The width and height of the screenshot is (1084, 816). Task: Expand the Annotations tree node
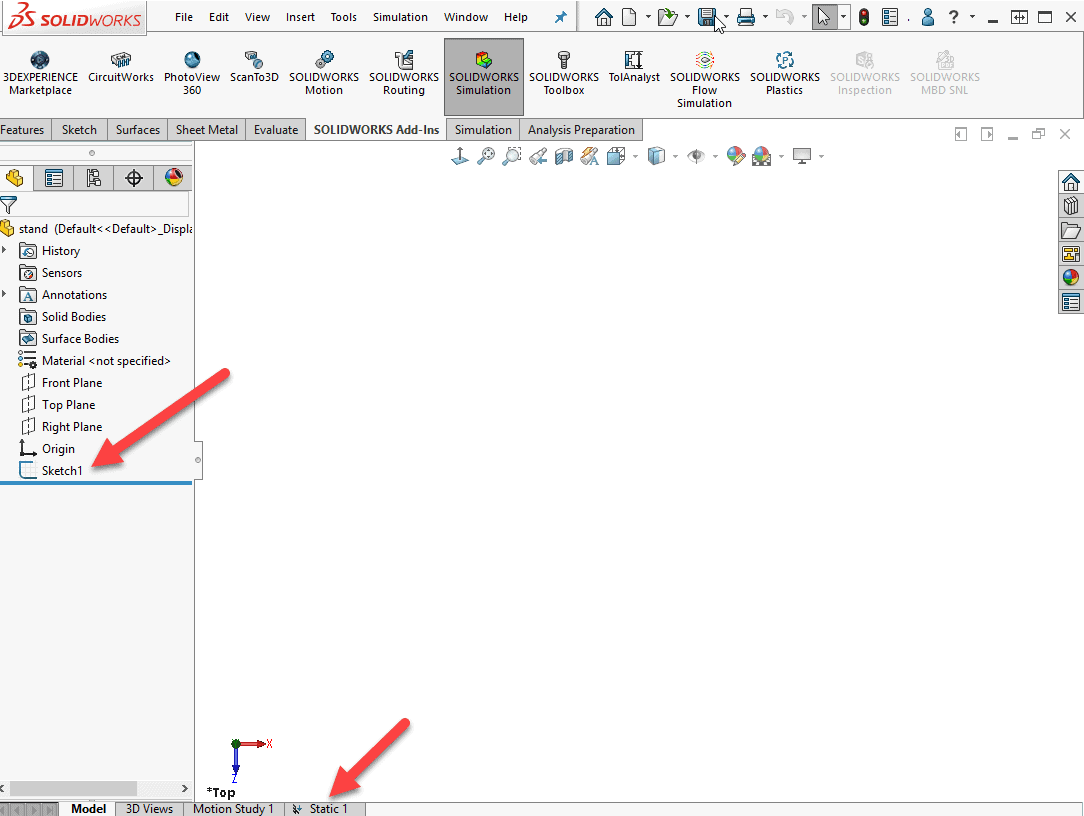pos(5,294)
